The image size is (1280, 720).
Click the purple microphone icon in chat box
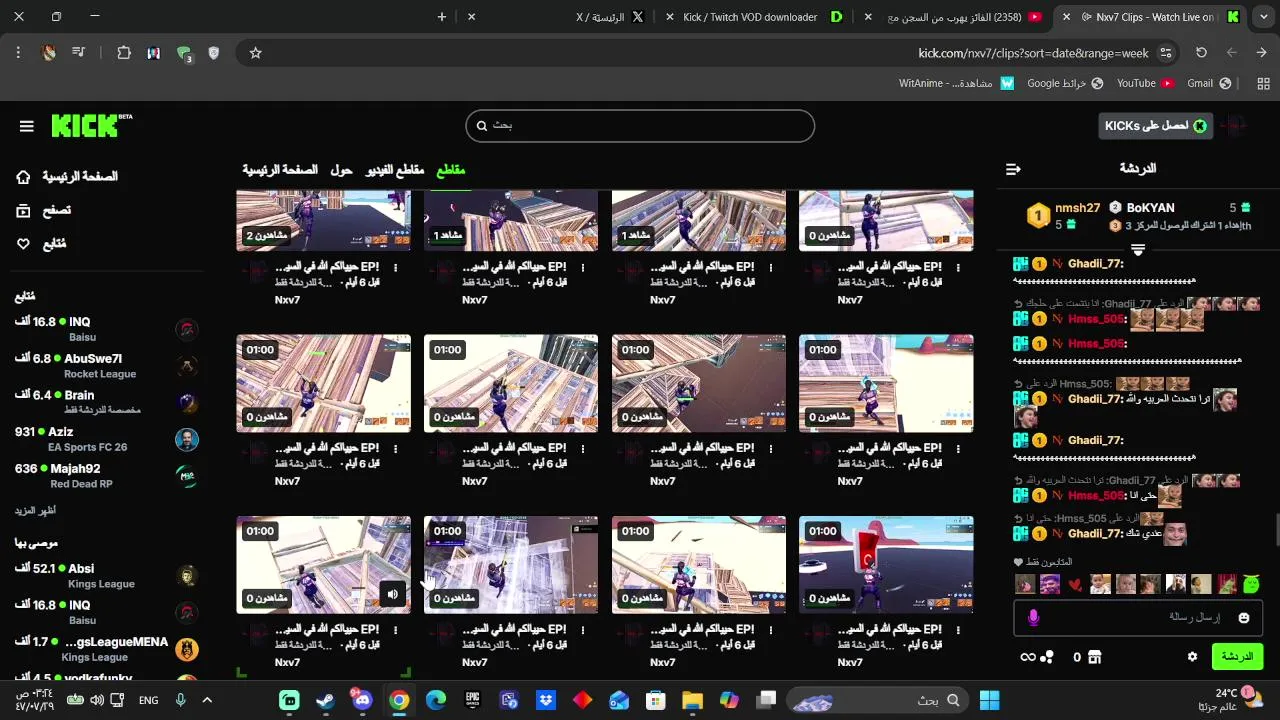1034,618
